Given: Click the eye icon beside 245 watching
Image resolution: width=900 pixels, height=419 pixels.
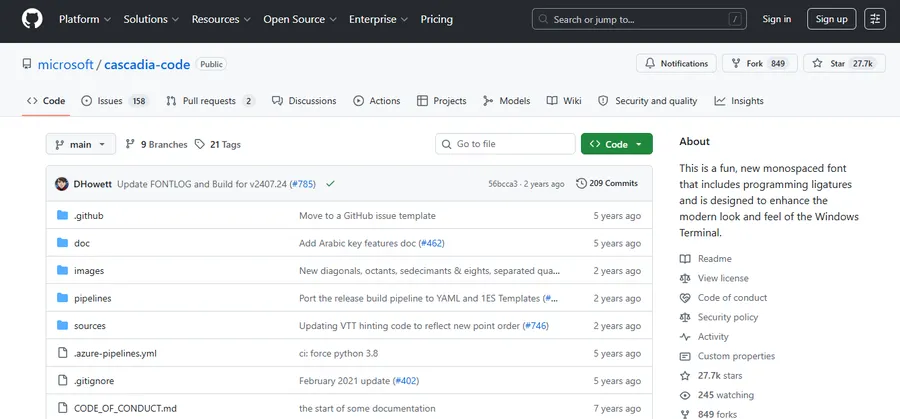Looking at the screenshot, I should point(685,395).
